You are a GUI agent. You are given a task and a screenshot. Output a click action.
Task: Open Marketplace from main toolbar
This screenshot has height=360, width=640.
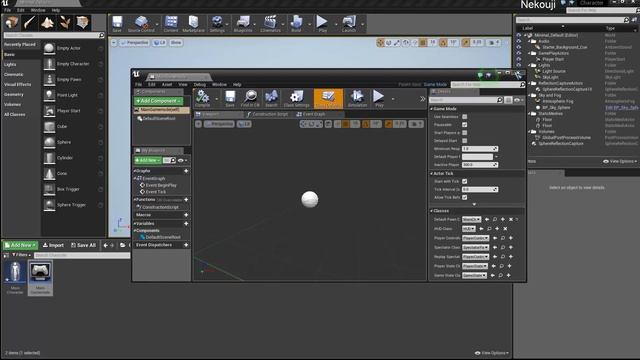pyautogui.click(x=193, y=24)
